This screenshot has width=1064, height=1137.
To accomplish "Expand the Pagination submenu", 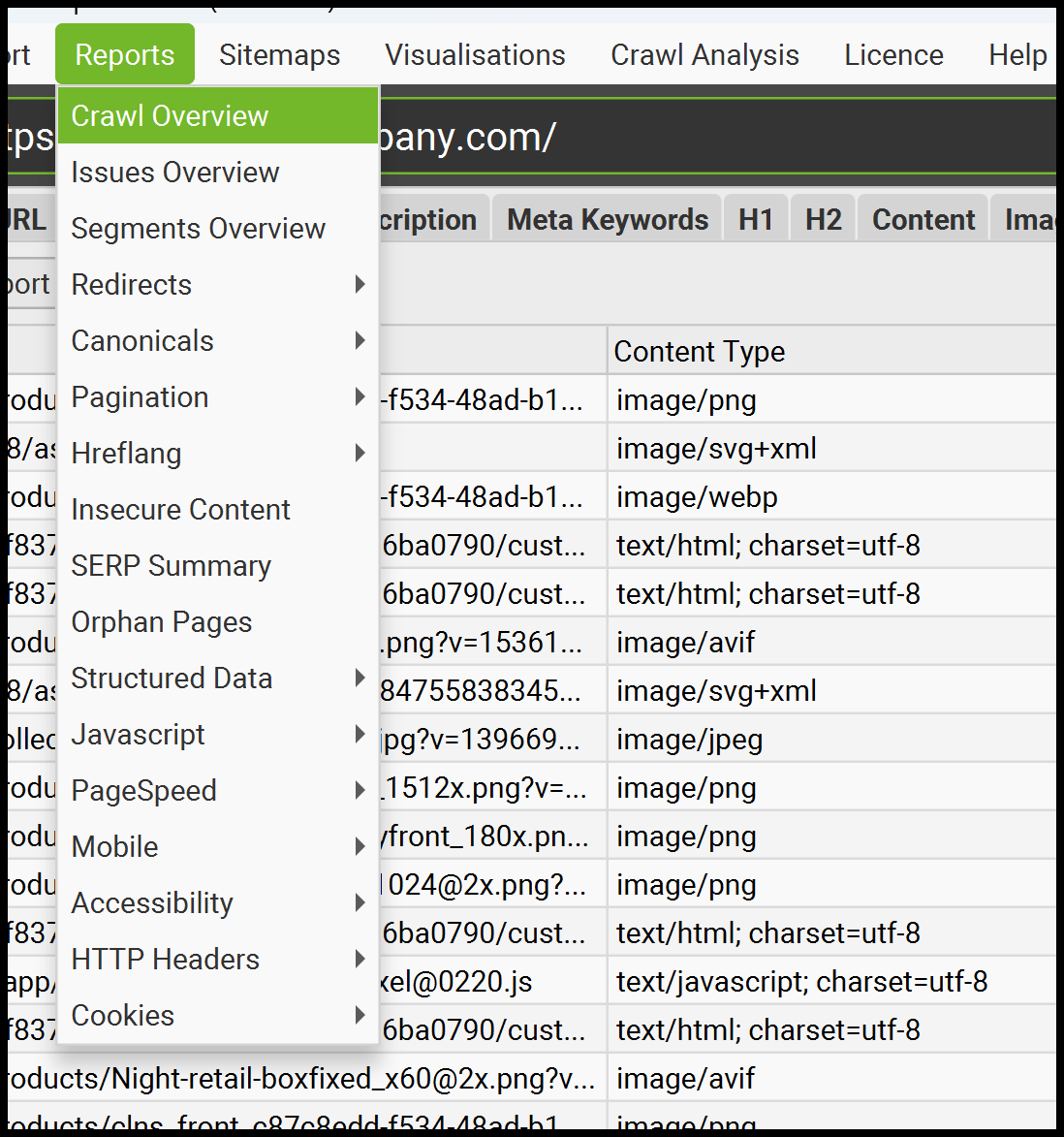I will 218,397.
